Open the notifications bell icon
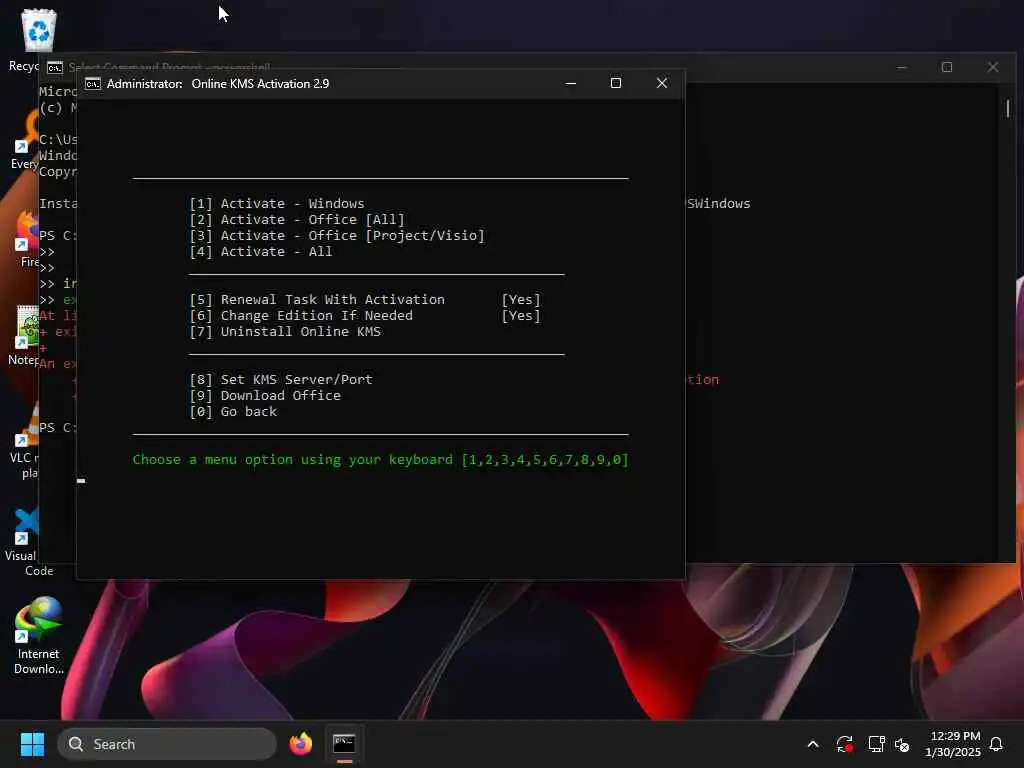This screenshot has width=1024, height=768. tap(996, 744)
